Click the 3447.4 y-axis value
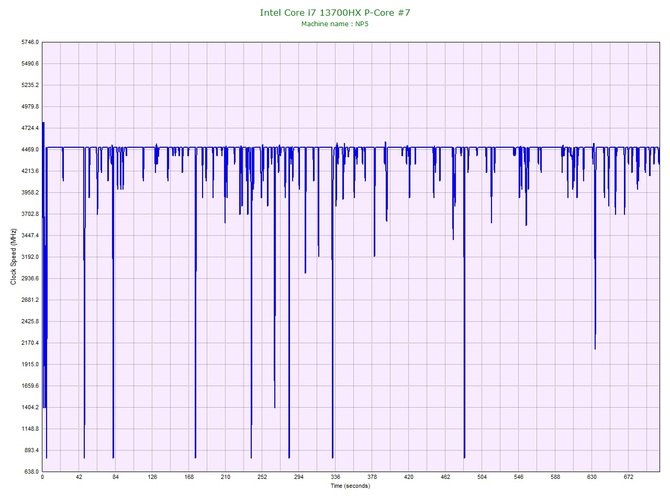Image resolution: width=670 pixels, height=503 pixels. point(30,235)
